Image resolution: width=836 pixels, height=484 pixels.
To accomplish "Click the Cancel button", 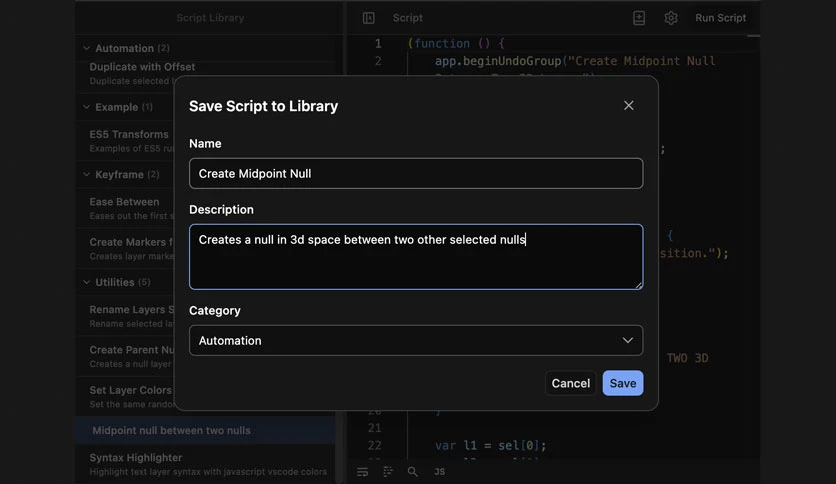I will click(x=570, y=383).
